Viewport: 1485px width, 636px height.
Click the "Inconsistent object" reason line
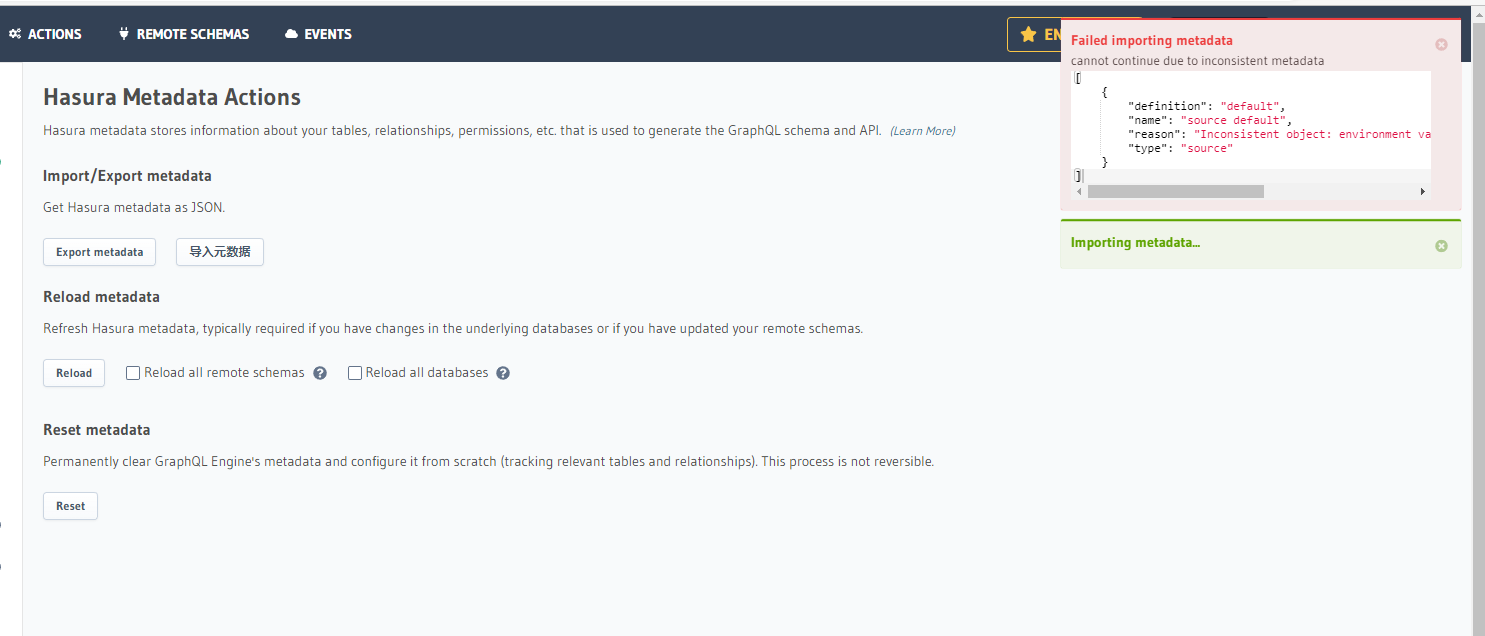tap(1279, 134)
